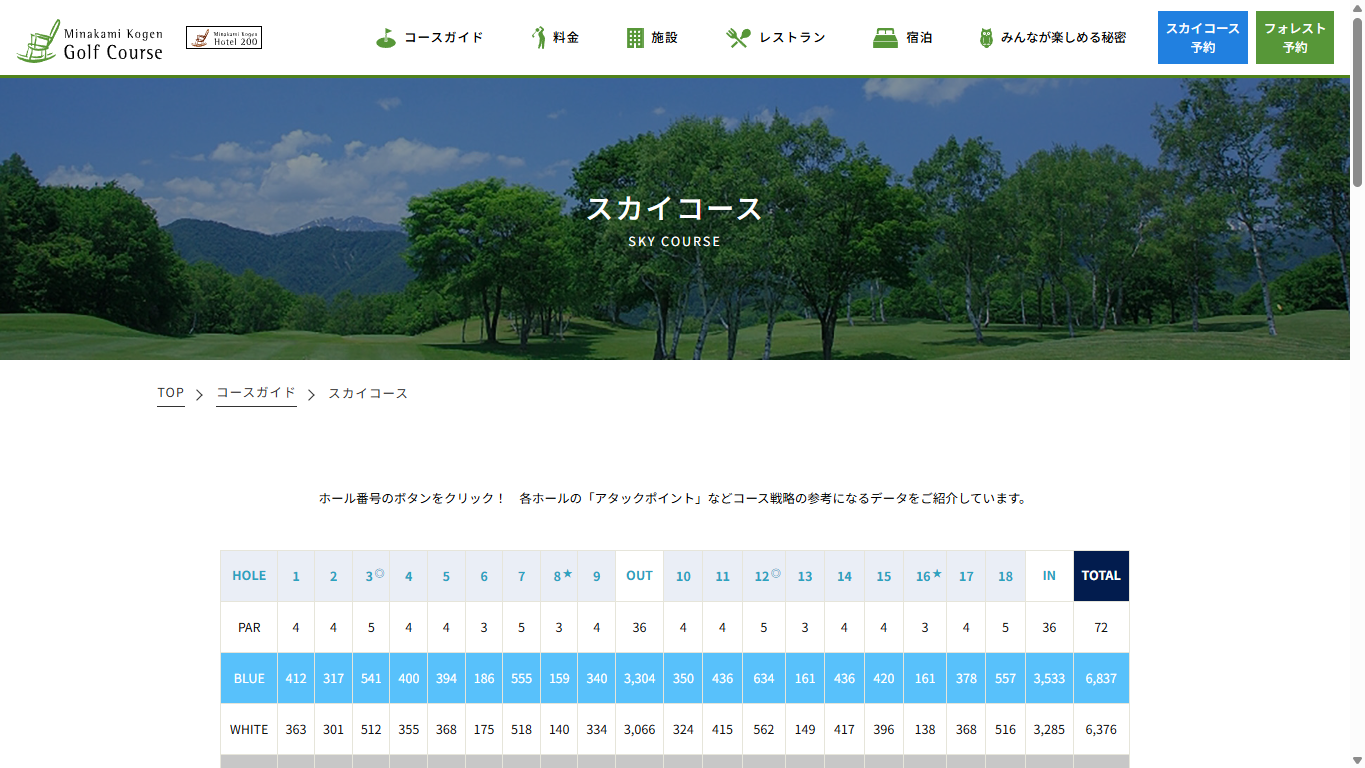Select hole 17 button

[x=966, y=576]
